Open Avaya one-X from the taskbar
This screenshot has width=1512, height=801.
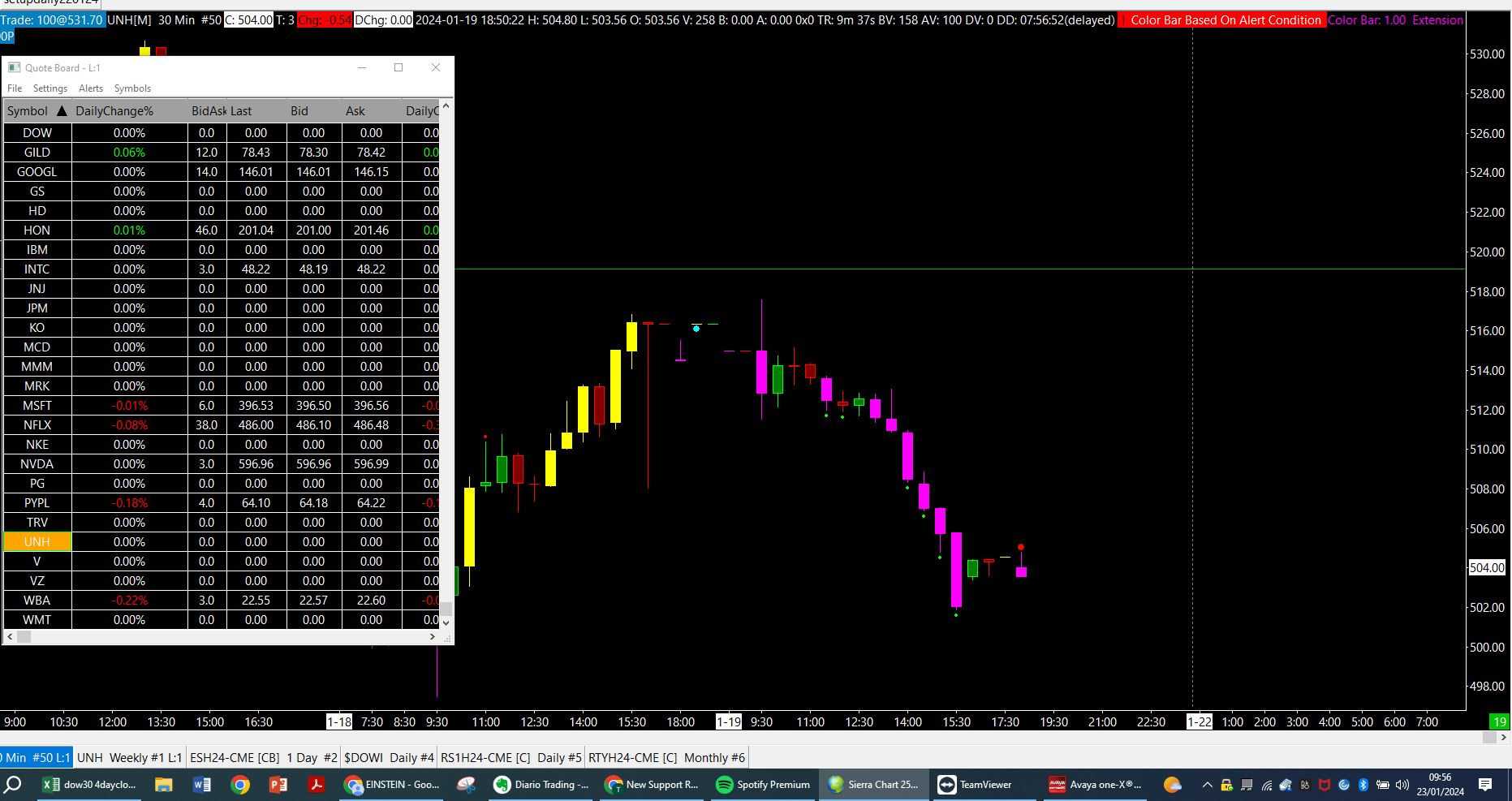click(x=1096, y=785)
